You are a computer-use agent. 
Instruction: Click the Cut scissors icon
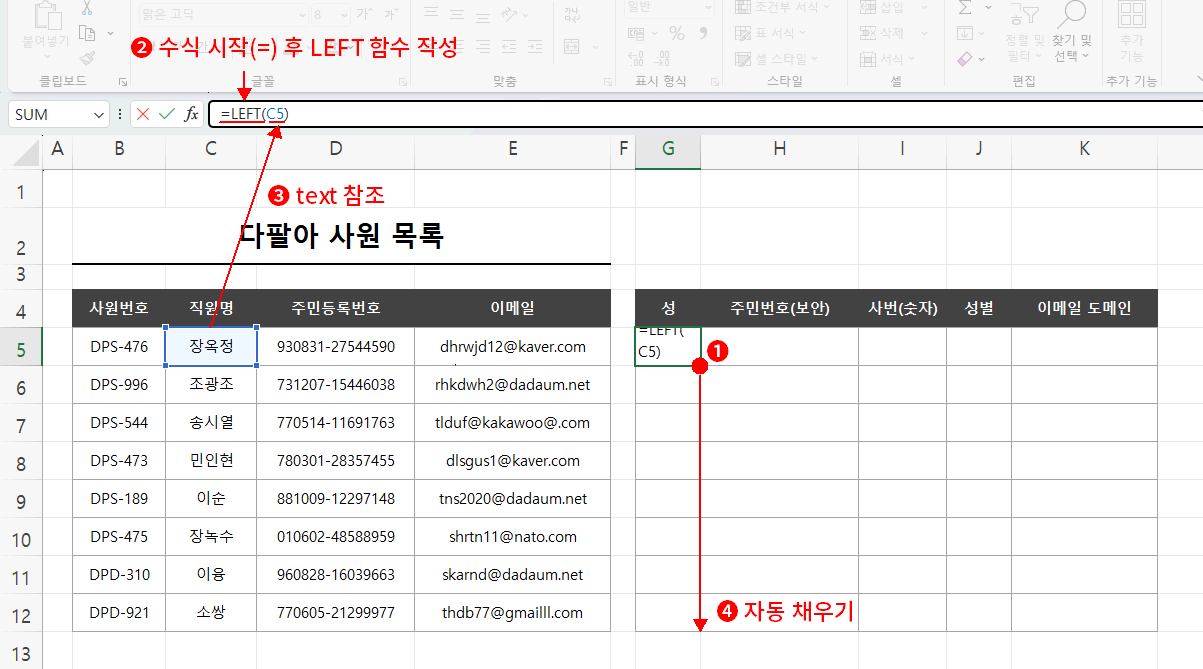coord(87,8)
